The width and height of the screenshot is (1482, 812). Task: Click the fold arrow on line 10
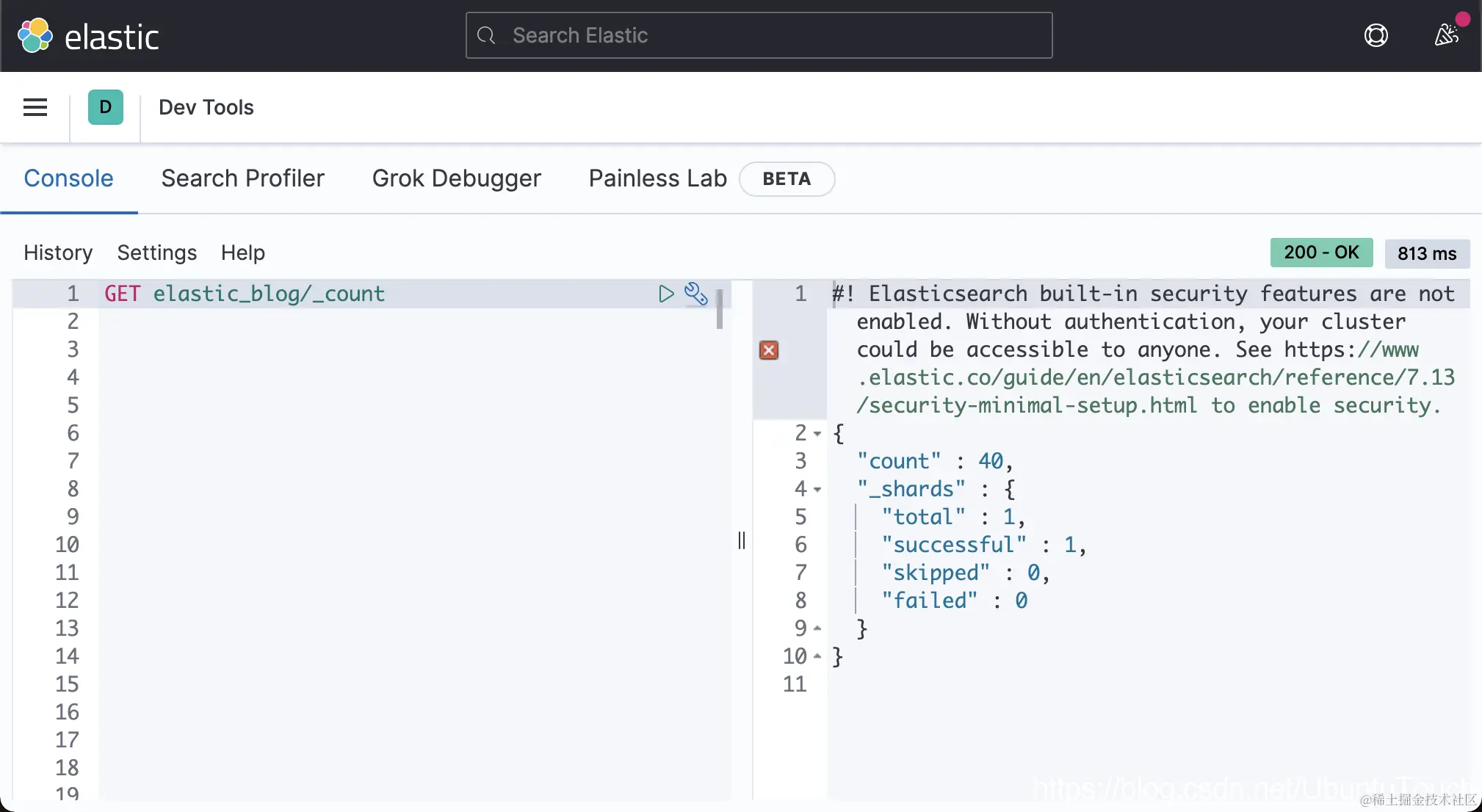tap(817, 656)
